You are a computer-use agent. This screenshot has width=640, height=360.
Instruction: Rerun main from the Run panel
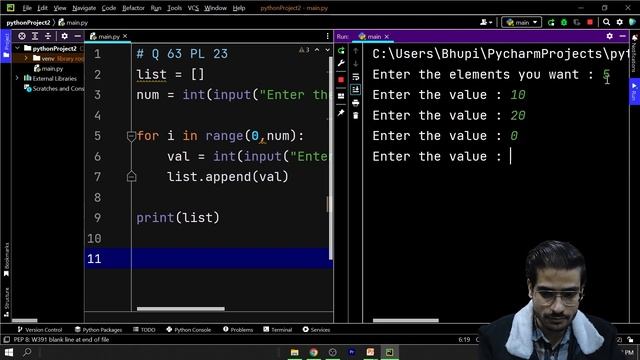[341, 51]
